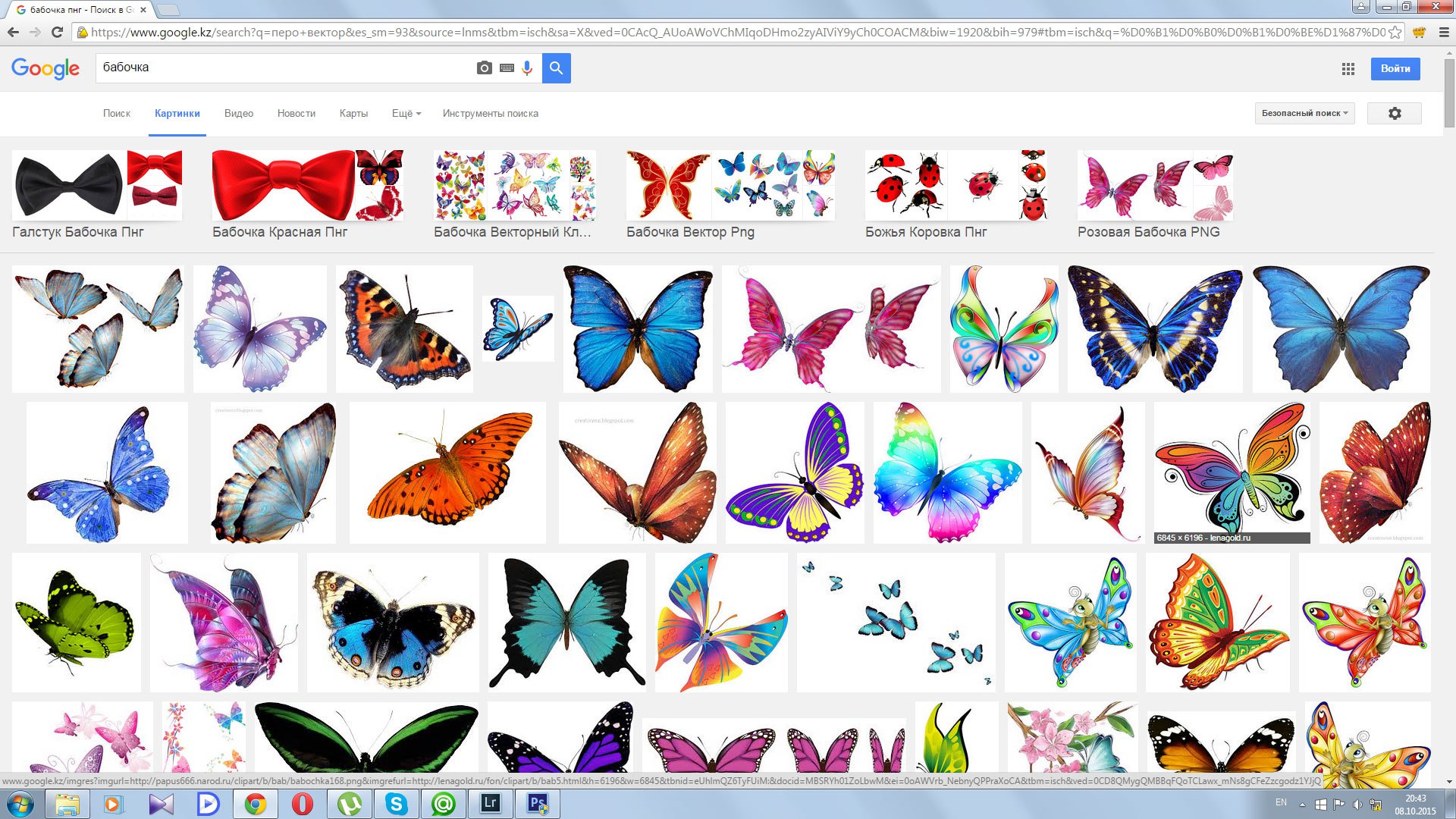Bookmark page with the star icon
Viewport: 1456px width, 819px height.
click(1395, 33)
